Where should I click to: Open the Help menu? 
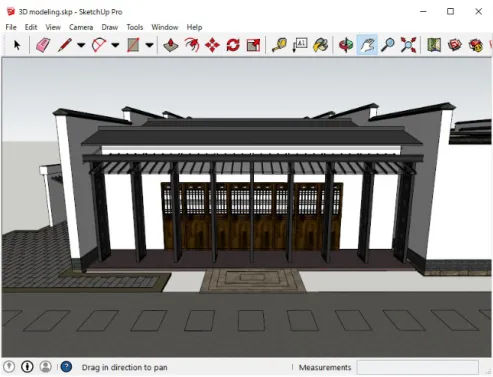click(x=194, y=27)
